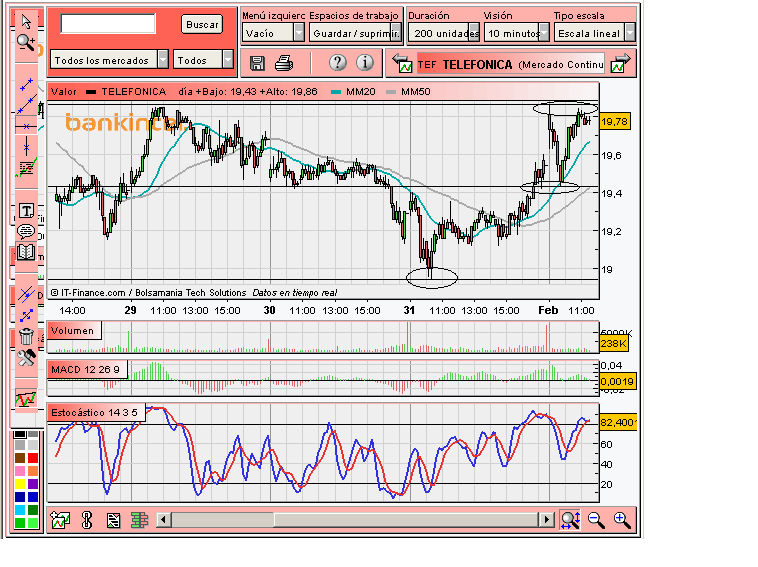Select the parallel channel lines tool
This screenshot has width=758, height=567.
[x=26, y=293]
